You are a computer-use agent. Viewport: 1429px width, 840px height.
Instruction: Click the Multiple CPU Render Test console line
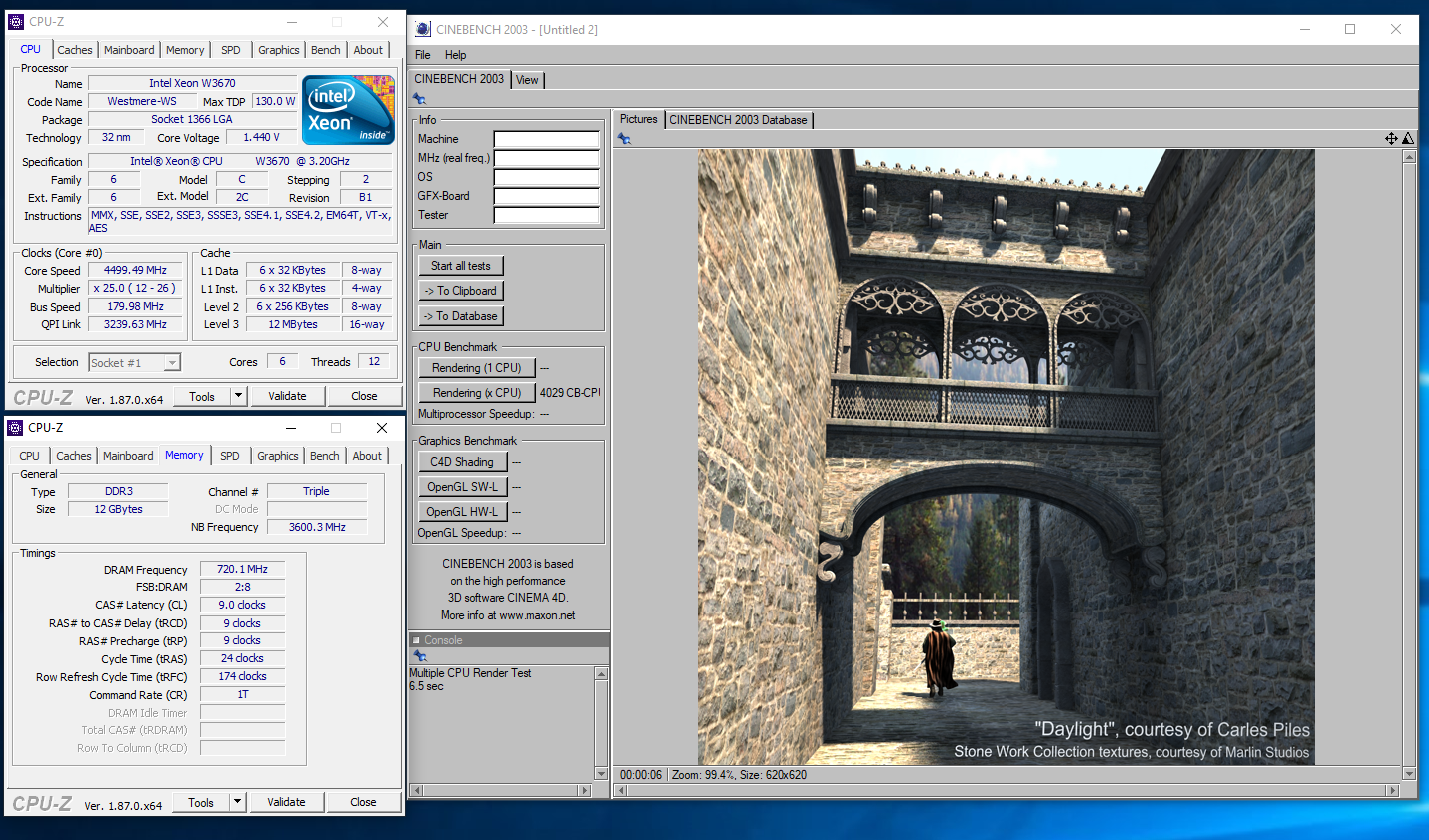pos(470,673)
